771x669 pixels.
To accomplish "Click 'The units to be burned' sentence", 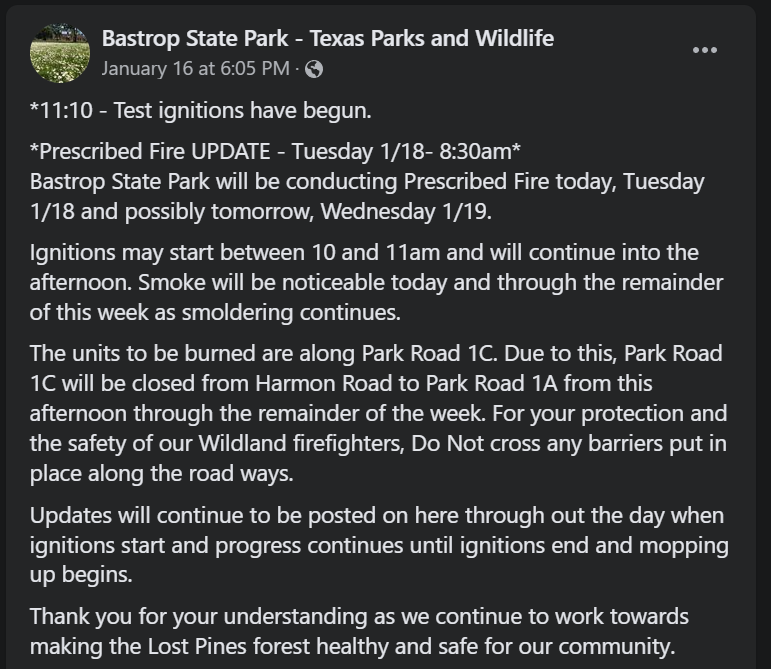I will tap(135, 354).
